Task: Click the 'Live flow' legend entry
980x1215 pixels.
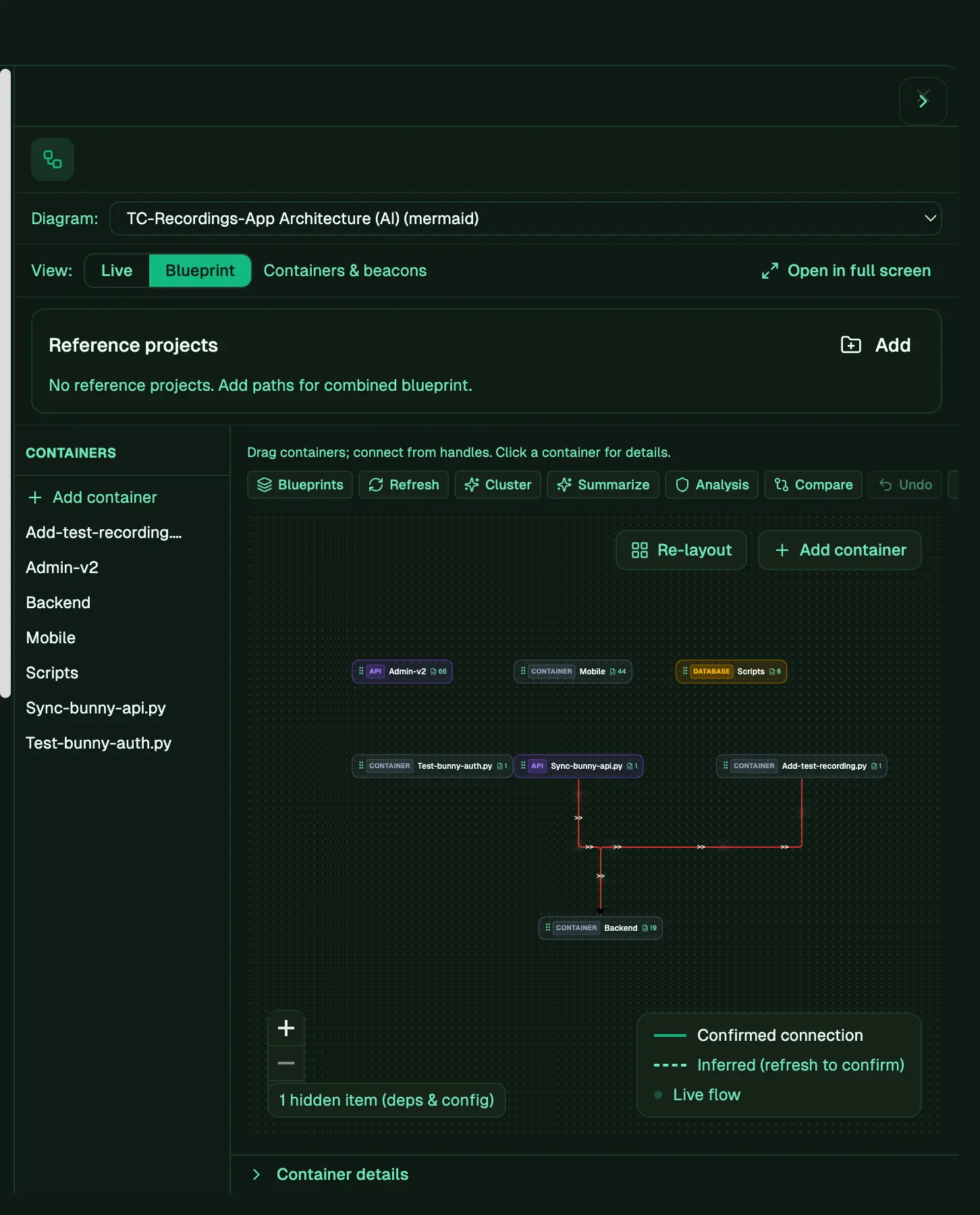Action: (x=697, y=1095)
